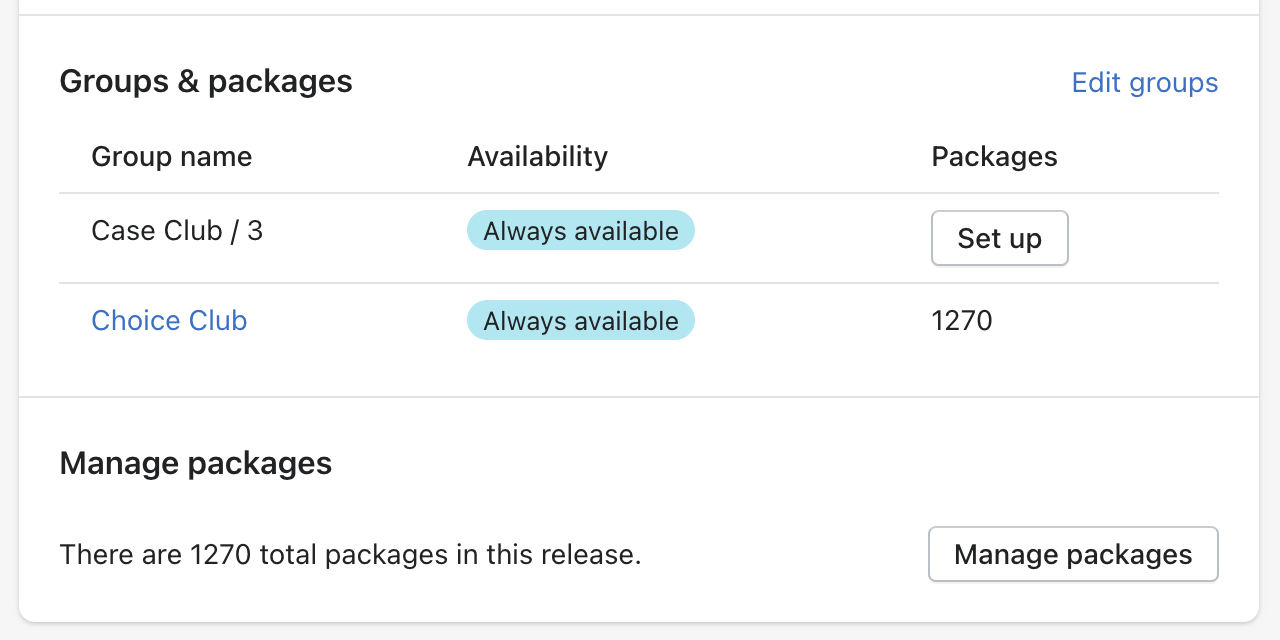Screen dimensions: 1280x640
Task: Click the total packages in this release text
Action: [x=350, y=554]
